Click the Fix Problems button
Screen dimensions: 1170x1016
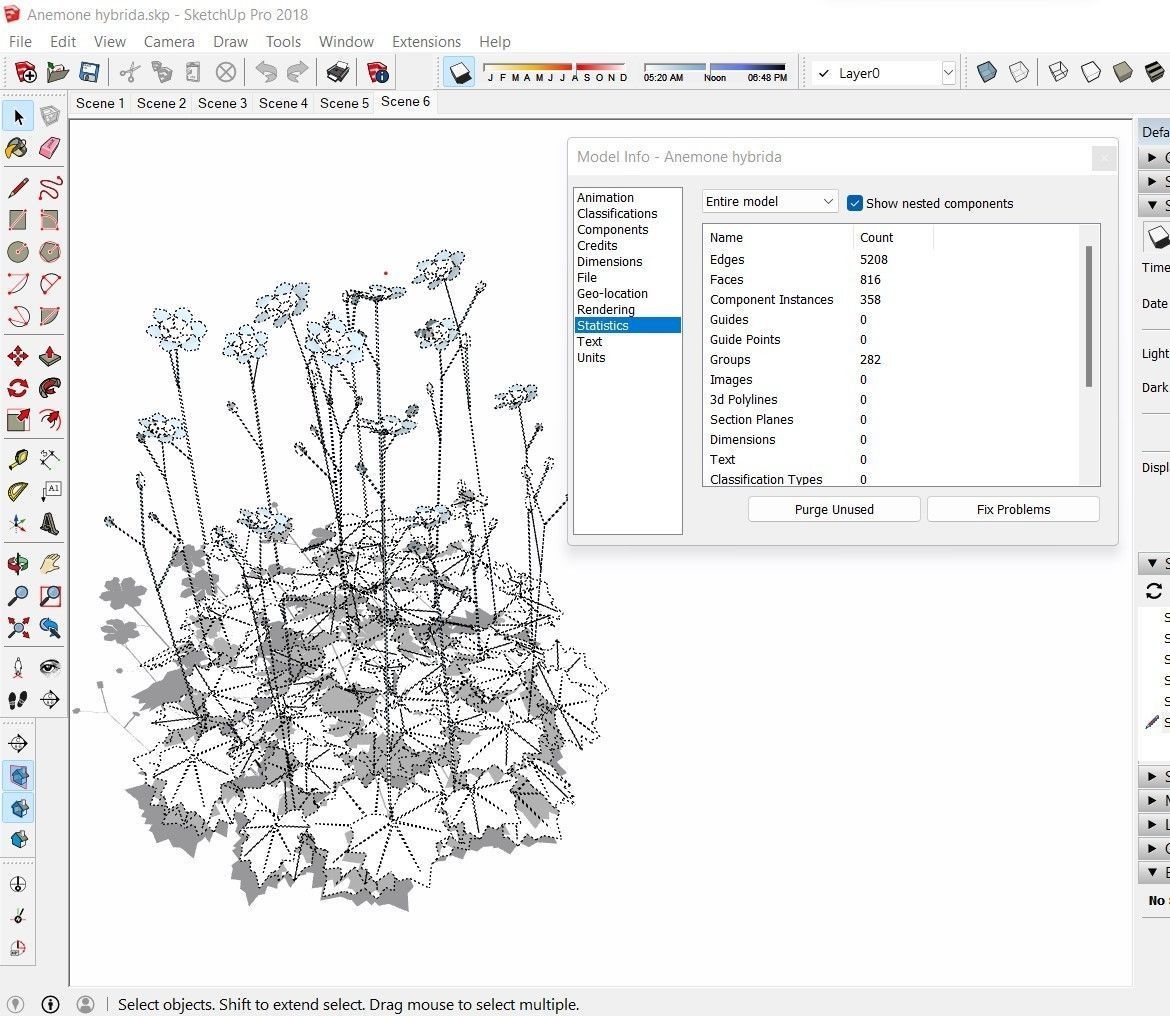(1013, 509)
